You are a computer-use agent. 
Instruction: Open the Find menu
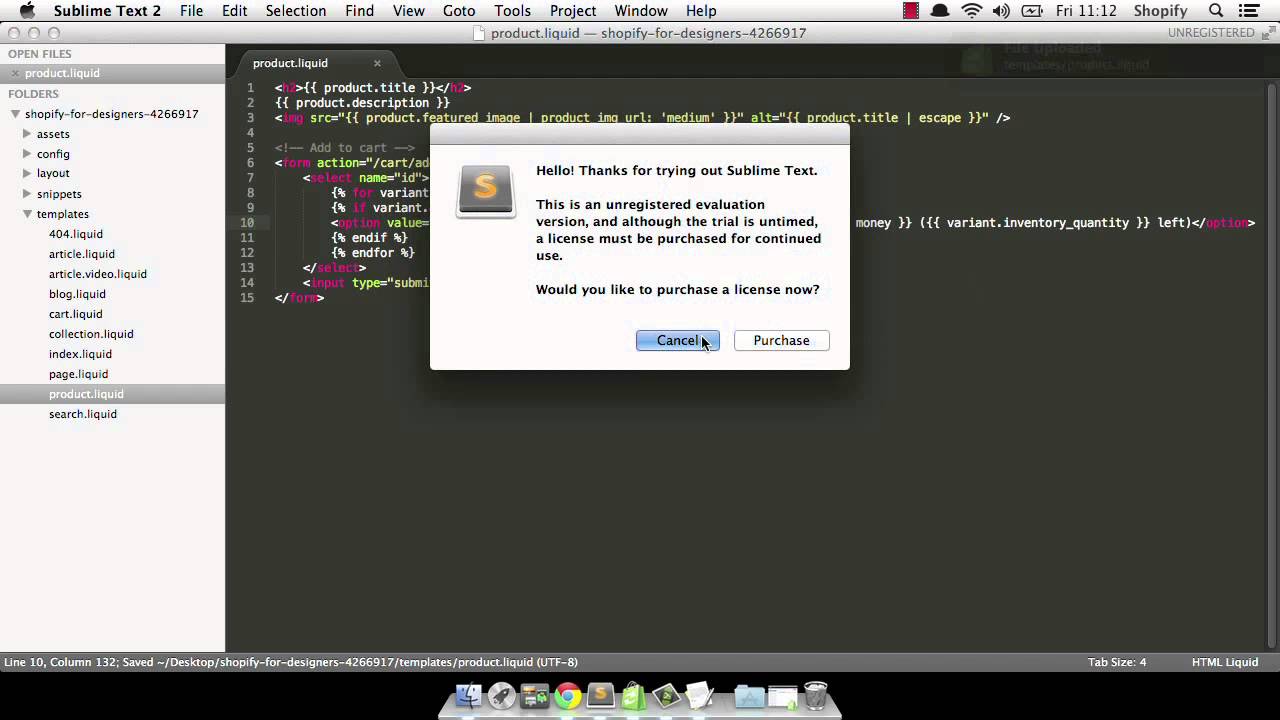point(359,11)
